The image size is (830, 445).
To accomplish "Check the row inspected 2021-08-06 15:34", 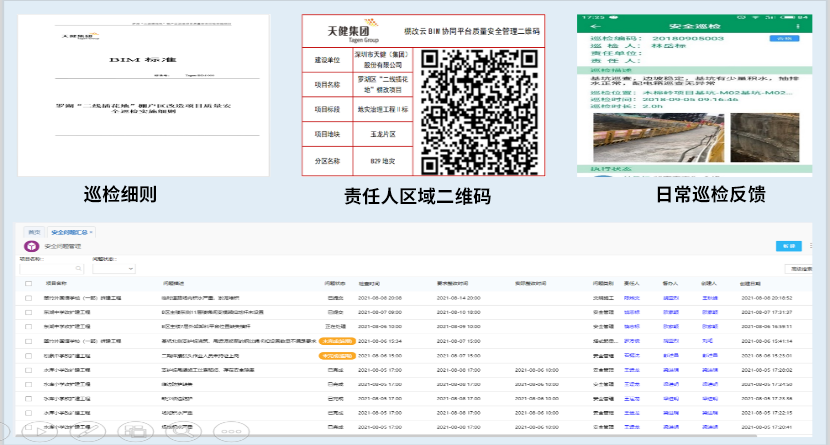I will [29, 341].
